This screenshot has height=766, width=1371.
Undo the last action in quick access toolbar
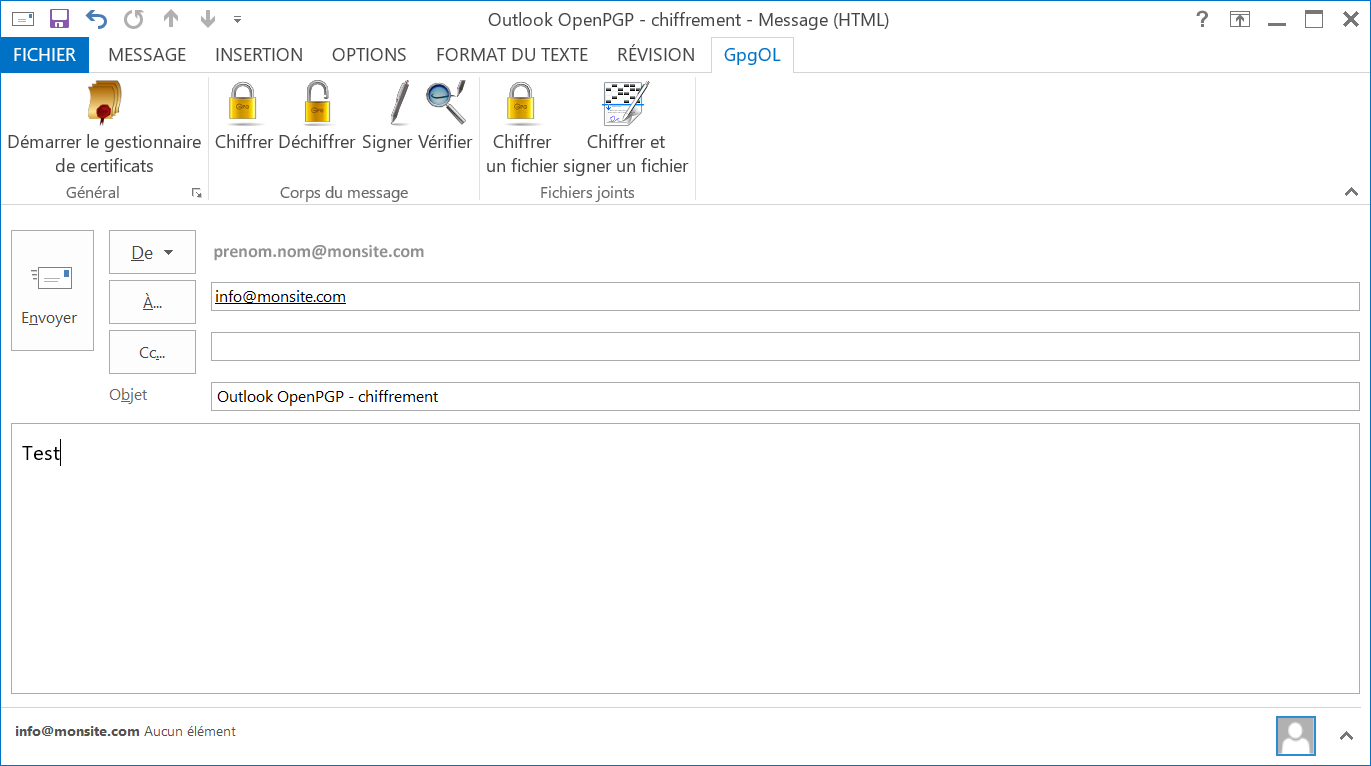(x=96, y=19)
